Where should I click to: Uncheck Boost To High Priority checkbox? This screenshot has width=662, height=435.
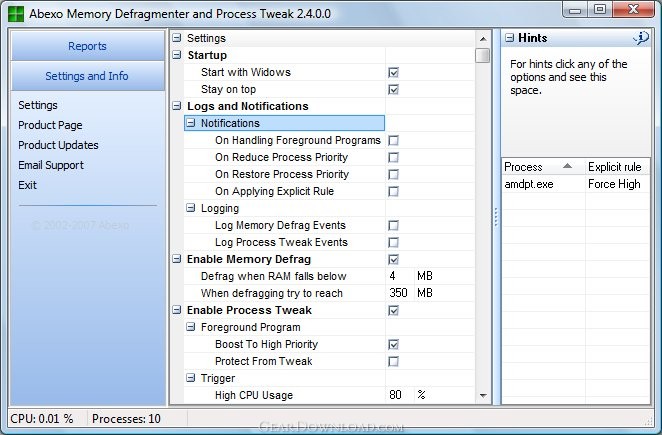tap(393, 344)
